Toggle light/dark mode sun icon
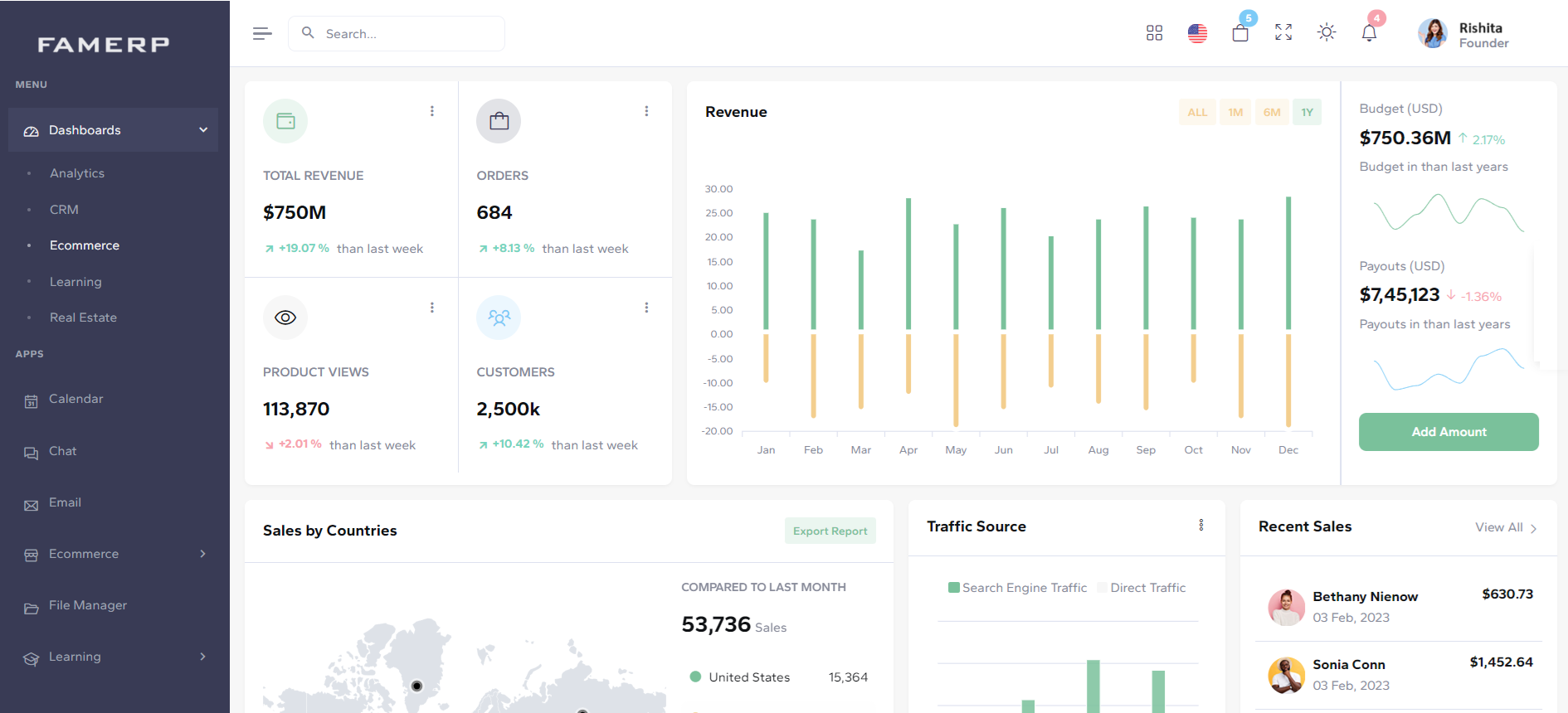 [1327, 32]
